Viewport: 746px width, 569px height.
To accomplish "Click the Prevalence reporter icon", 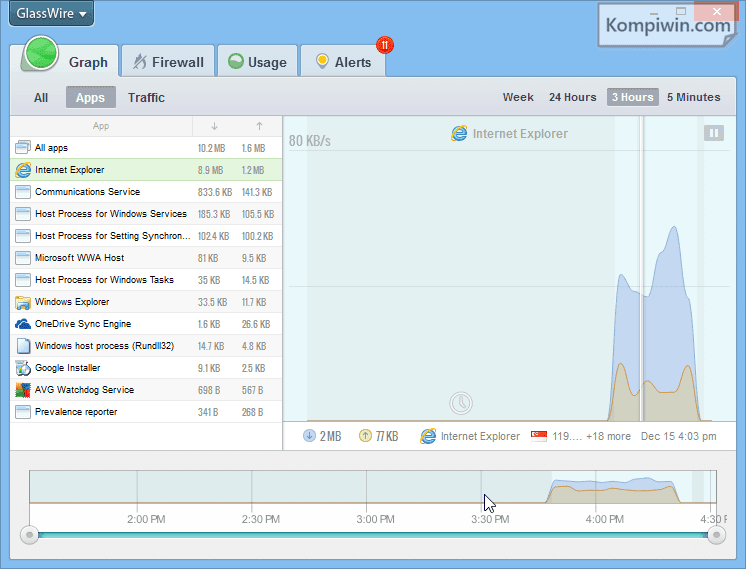I will click(23, 412).
